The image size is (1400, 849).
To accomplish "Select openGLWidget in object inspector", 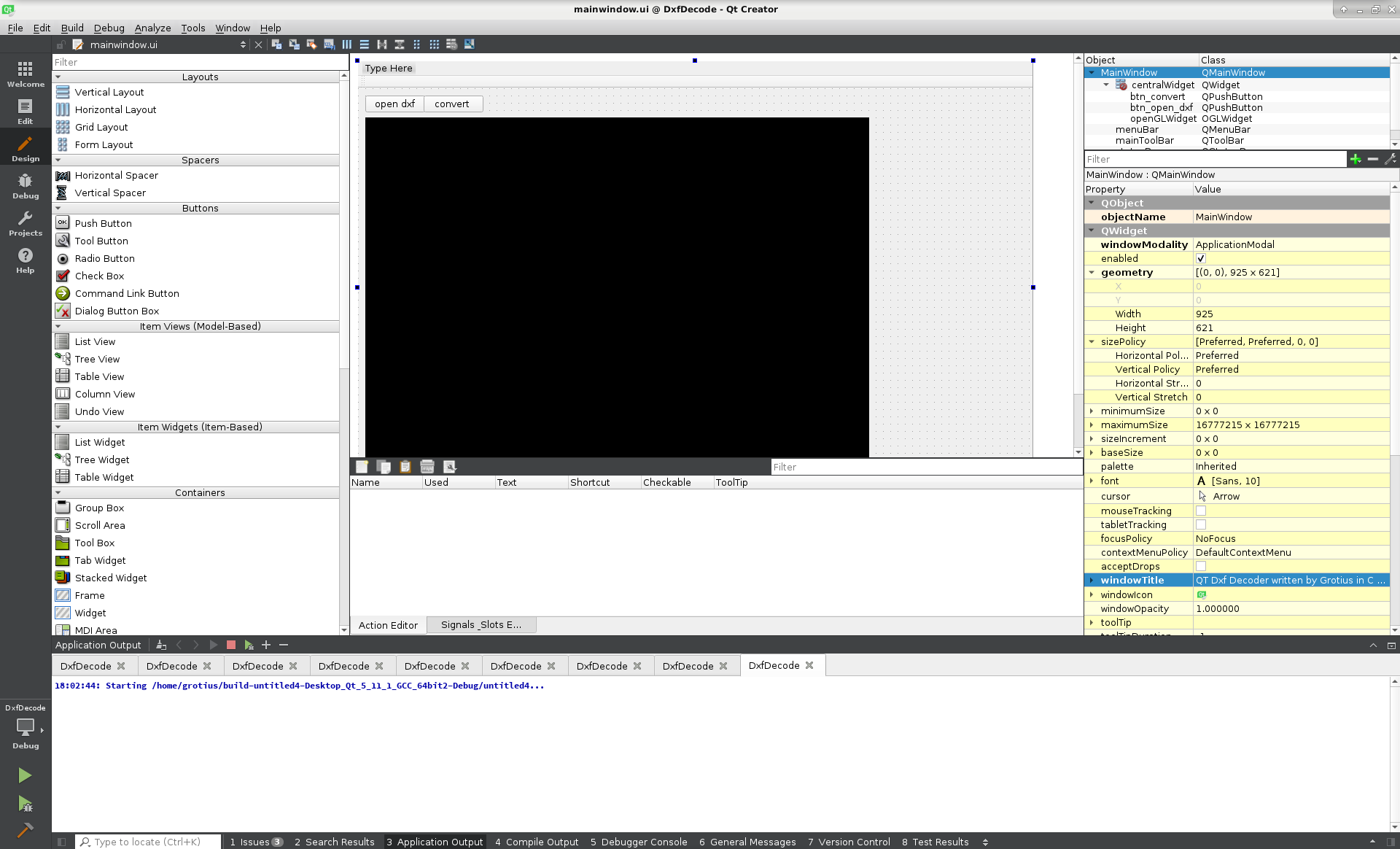I will pos(1163,118).
